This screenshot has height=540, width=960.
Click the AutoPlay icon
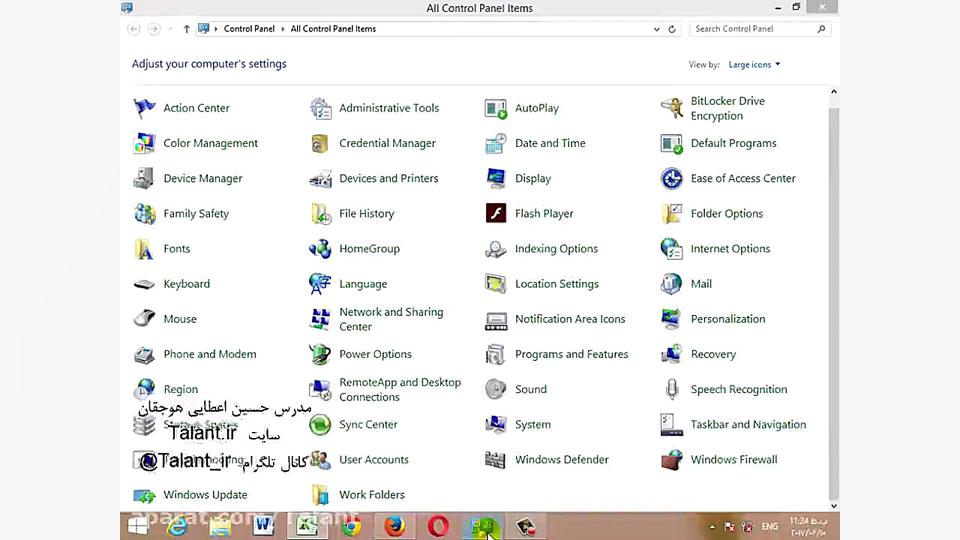[x=496, y=108]
